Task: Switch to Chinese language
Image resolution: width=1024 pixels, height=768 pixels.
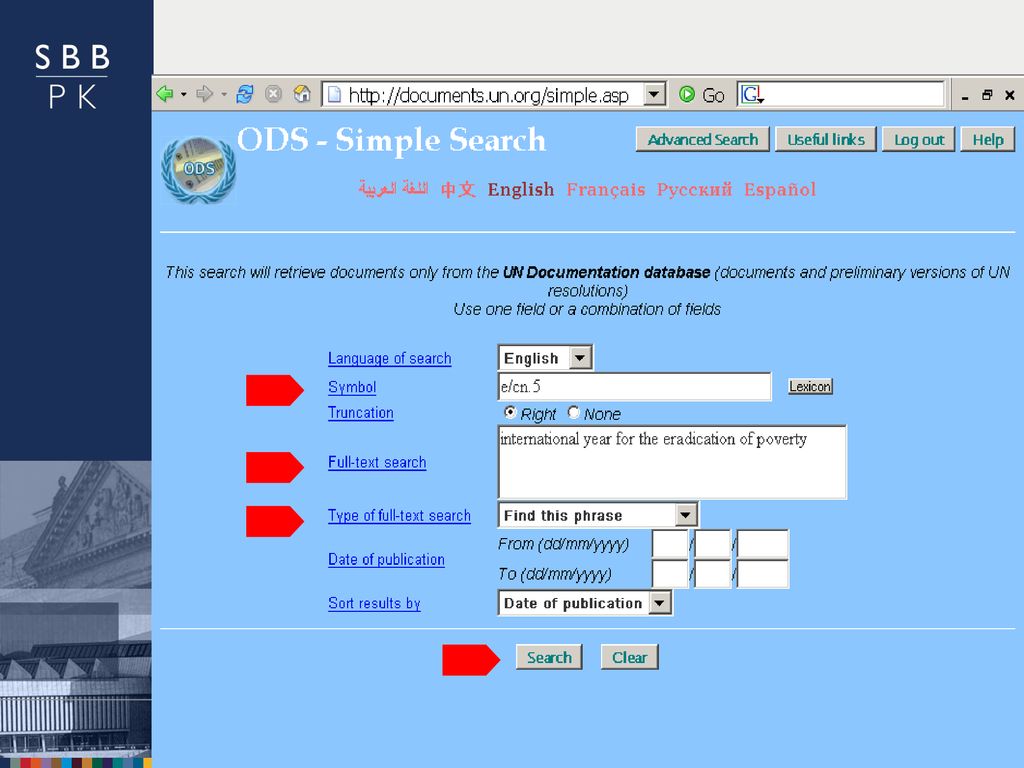Action: [x=458, y=189]
